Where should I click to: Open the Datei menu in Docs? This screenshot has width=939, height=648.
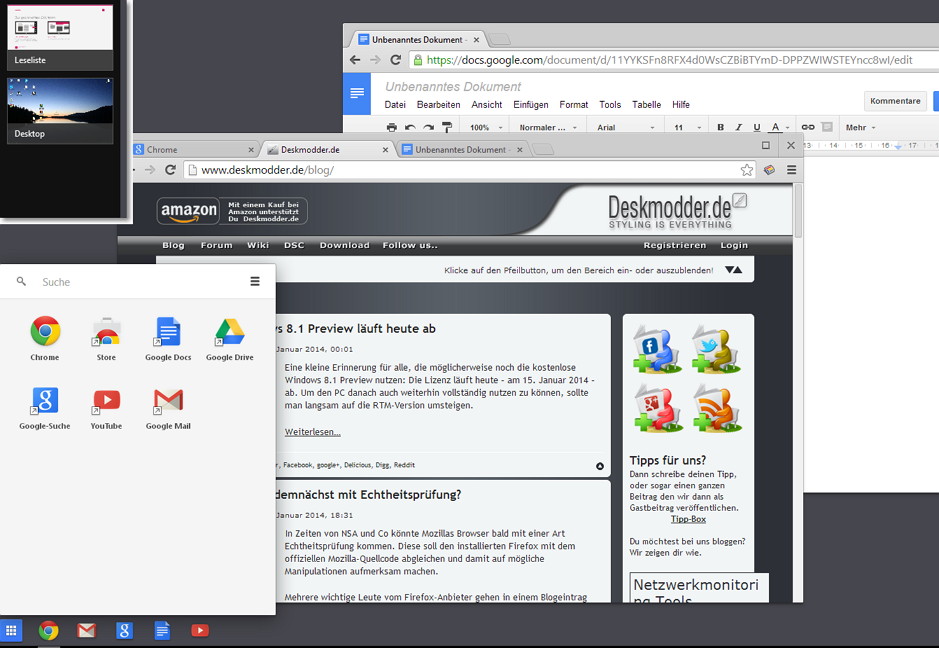[395, 104]
